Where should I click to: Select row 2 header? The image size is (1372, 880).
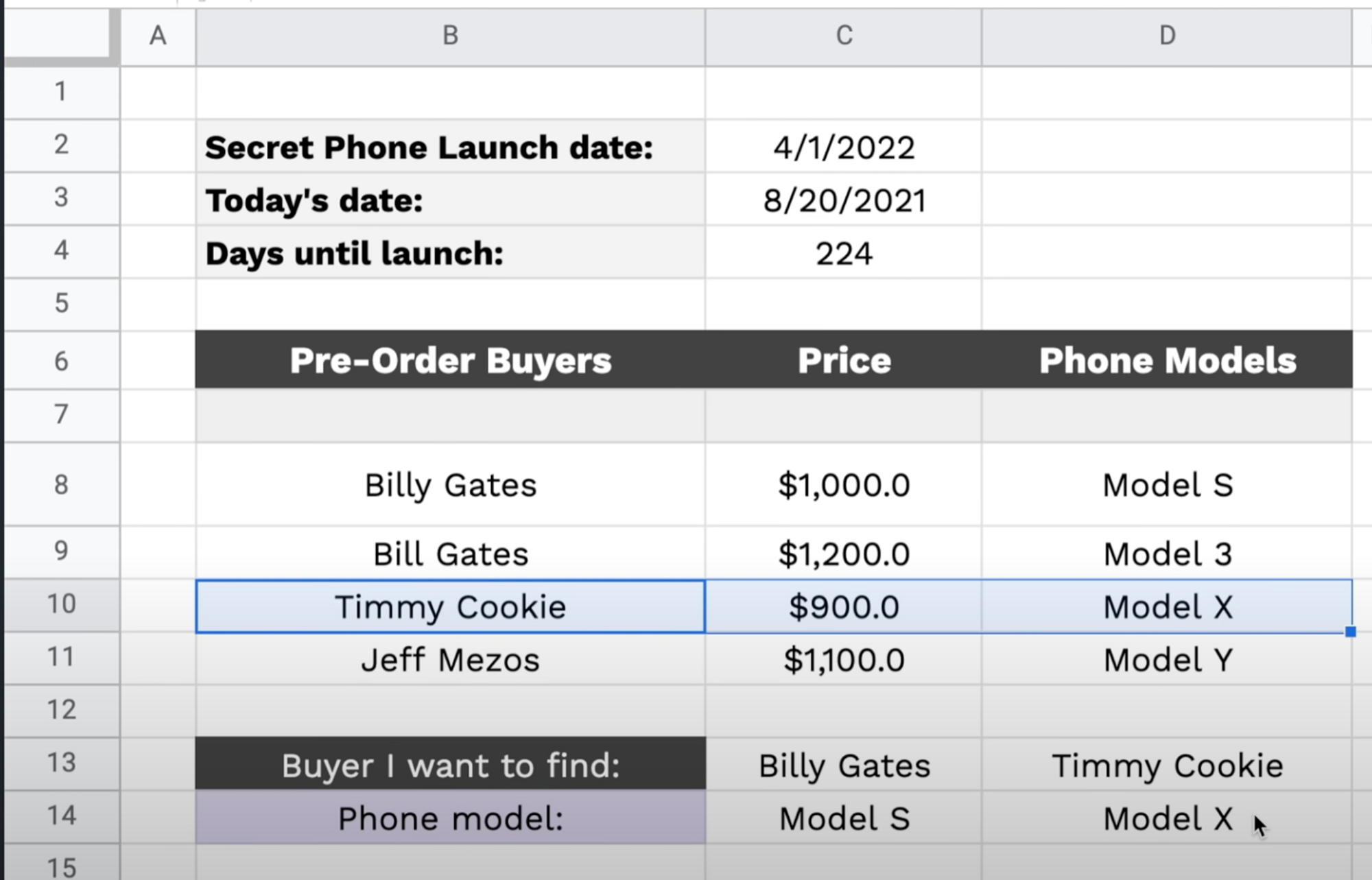pyautogui.click(x=62, y=146)
